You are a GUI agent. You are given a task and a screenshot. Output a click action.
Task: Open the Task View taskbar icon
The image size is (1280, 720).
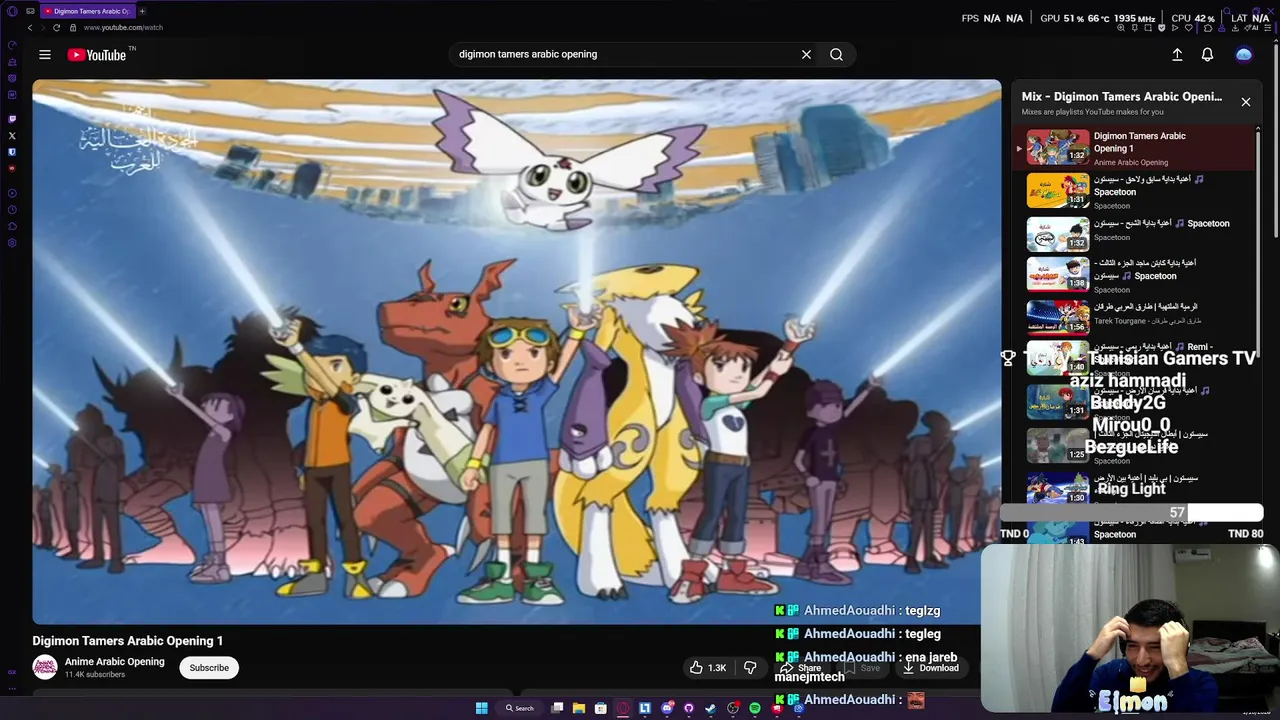557,708
